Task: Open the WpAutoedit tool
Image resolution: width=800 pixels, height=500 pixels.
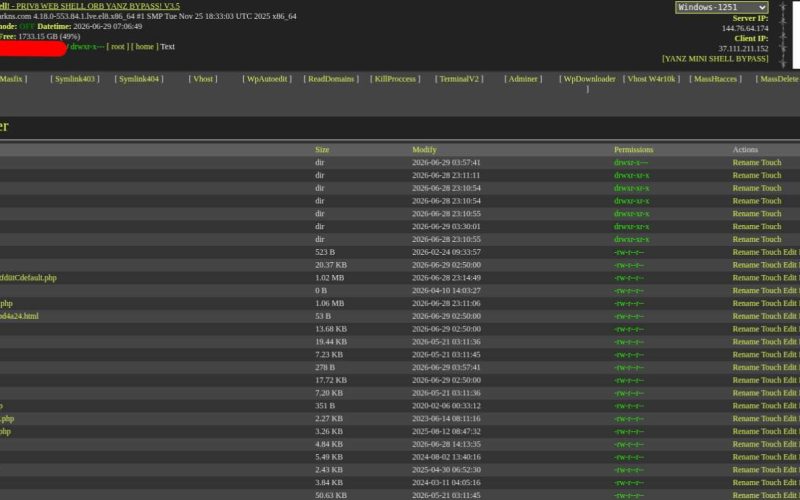Action: pos(267,79)
